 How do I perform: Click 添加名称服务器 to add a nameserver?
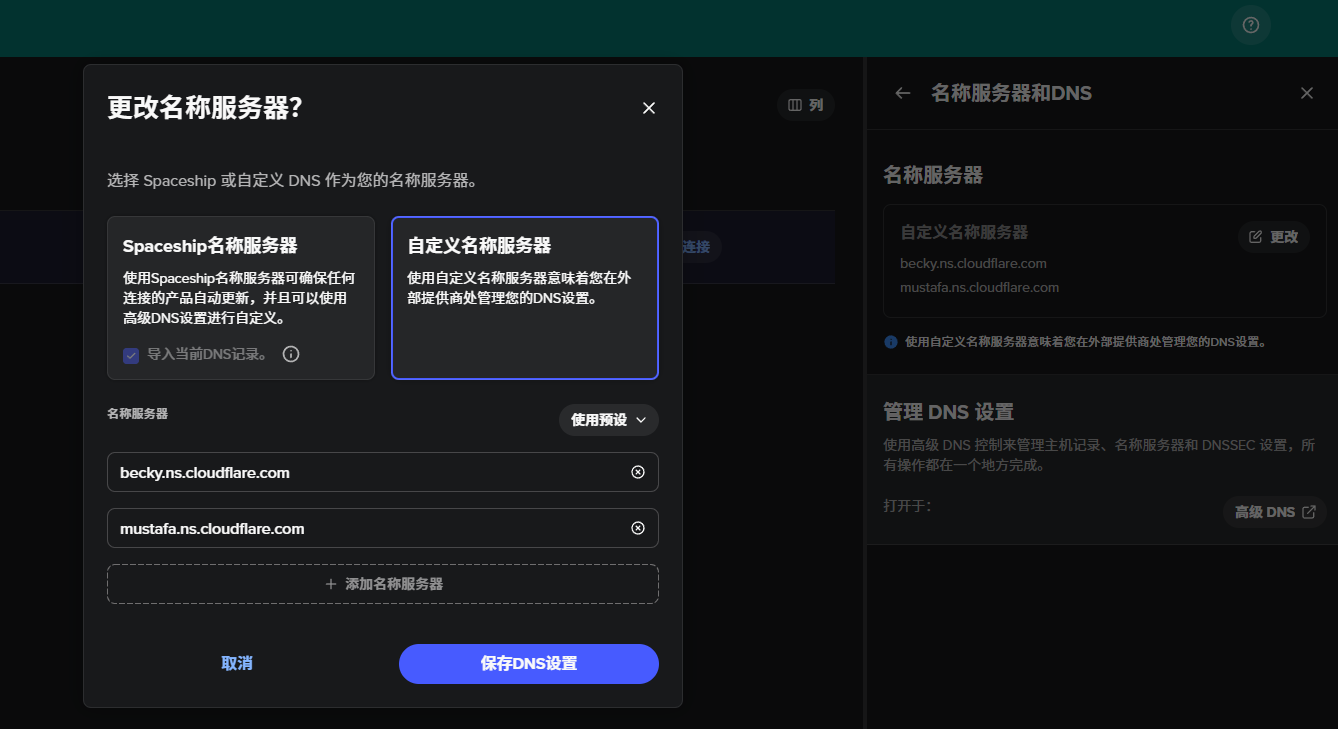click(x=383, y=584)
